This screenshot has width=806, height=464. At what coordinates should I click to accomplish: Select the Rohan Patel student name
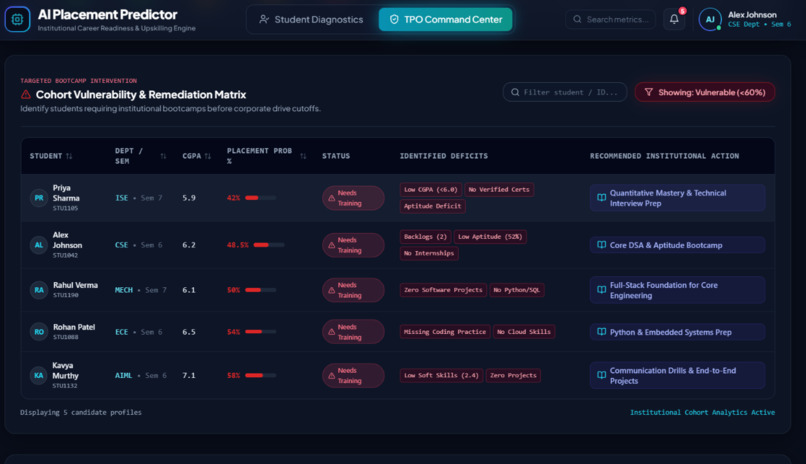tap(74, 327)
